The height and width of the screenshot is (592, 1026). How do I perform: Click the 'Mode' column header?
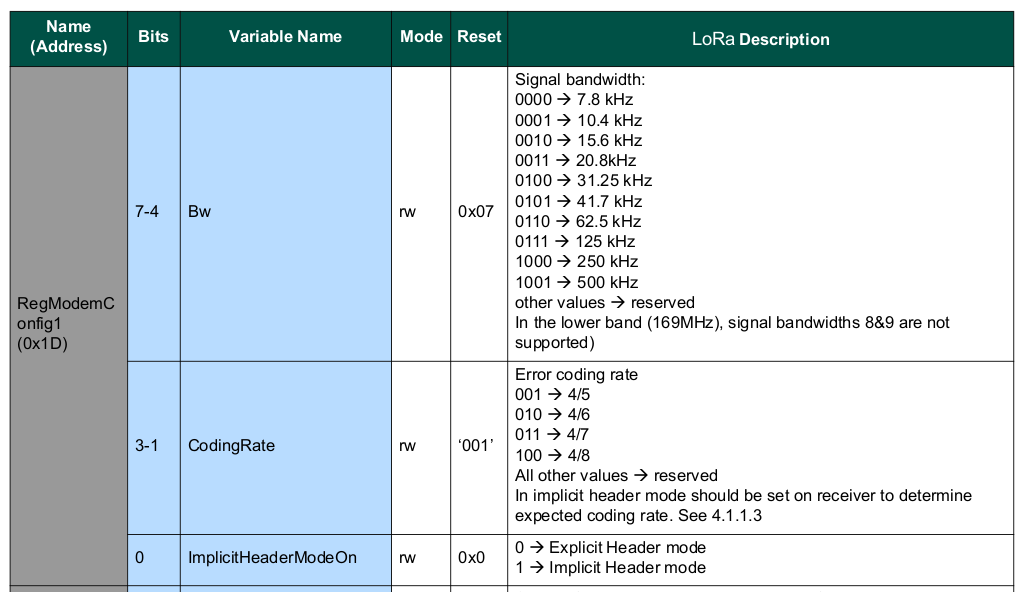click(x=421, y=37)
